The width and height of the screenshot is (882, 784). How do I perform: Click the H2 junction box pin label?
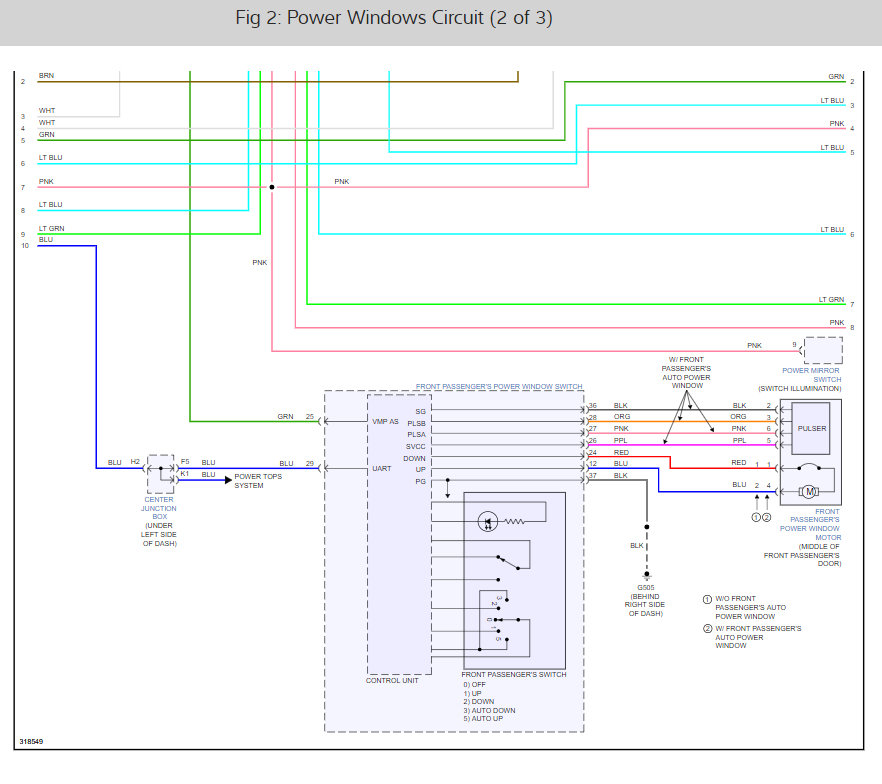pyautogui.click(x=135, y=462)
